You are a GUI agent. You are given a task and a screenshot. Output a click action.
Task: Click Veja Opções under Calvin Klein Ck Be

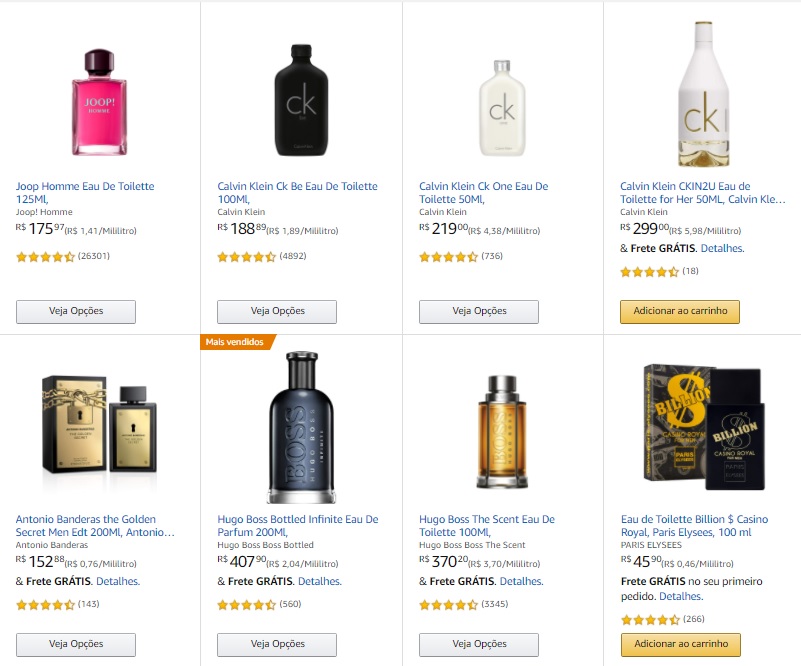point(277,311)
